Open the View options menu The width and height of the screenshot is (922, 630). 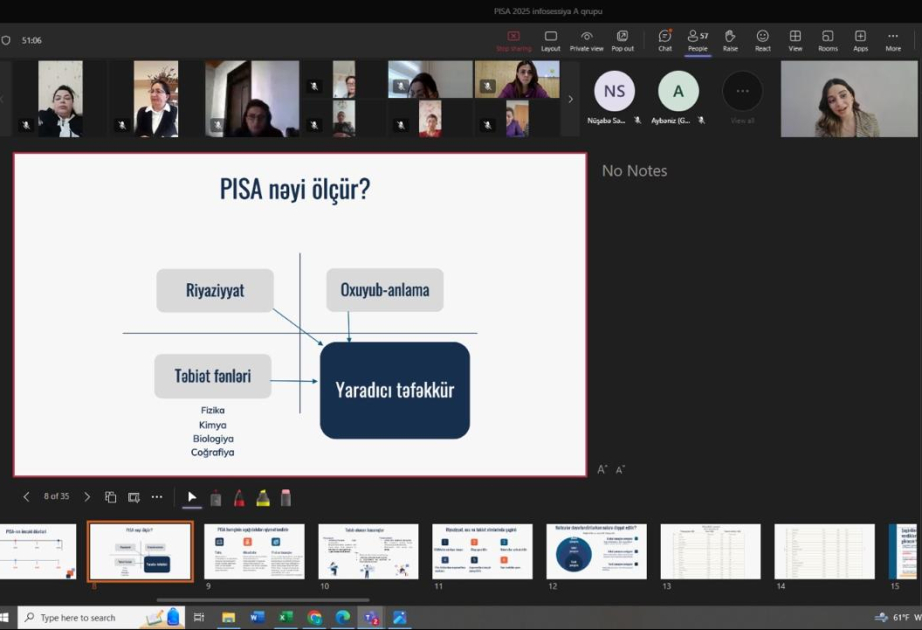point(795,41)
